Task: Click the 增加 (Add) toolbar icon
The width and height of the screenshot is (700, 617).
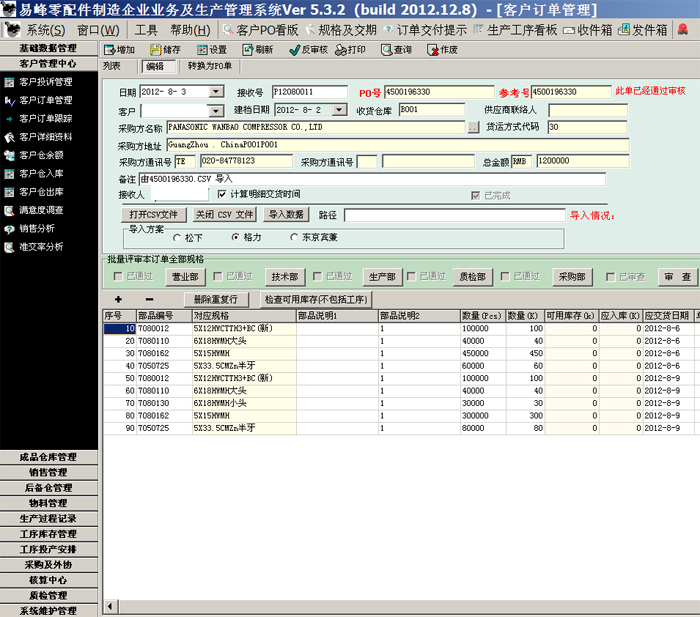Action: coord(119,49)
